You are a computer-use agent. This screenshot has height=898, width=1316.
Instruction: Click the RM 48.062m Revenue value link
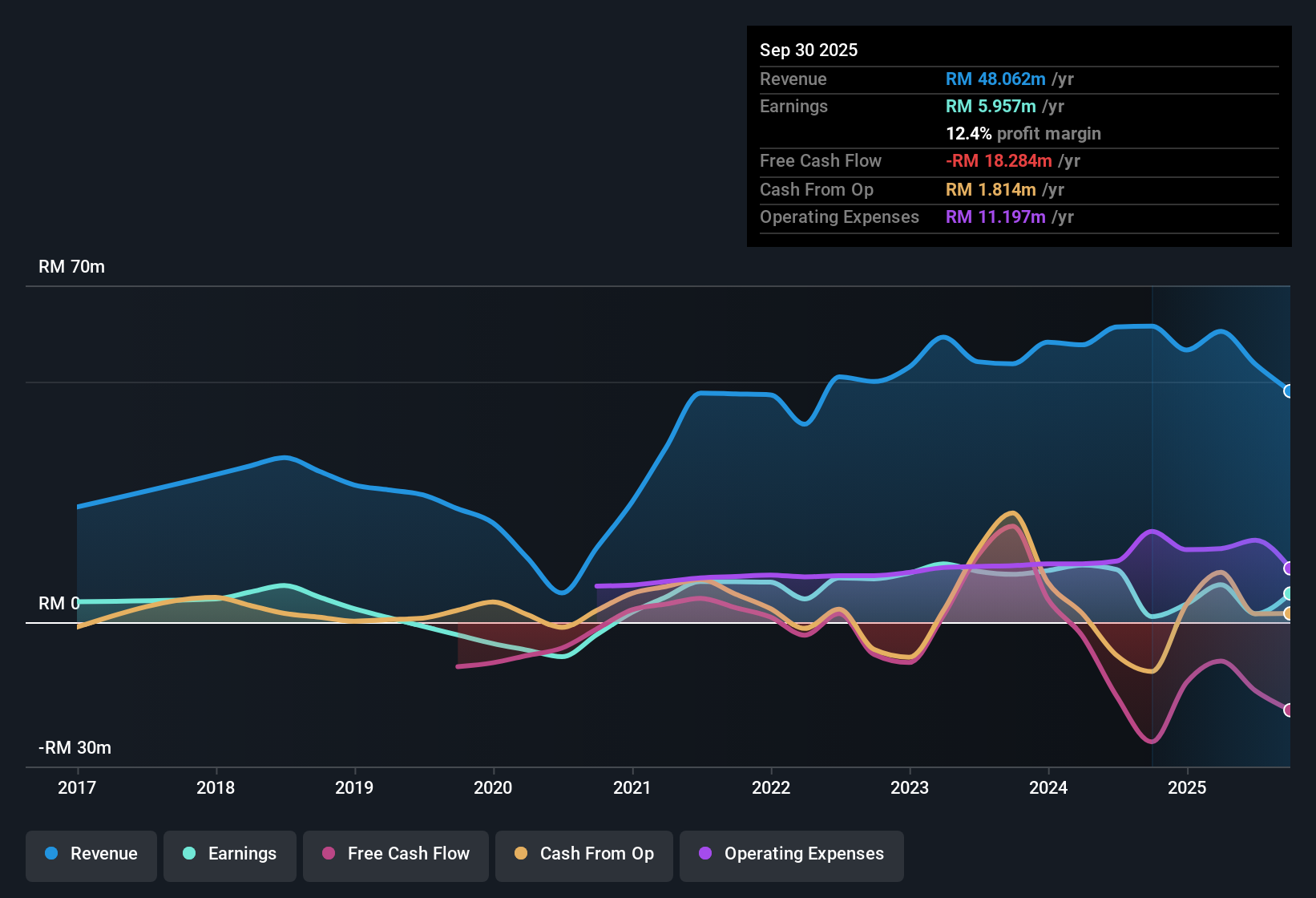click(995, 79)
